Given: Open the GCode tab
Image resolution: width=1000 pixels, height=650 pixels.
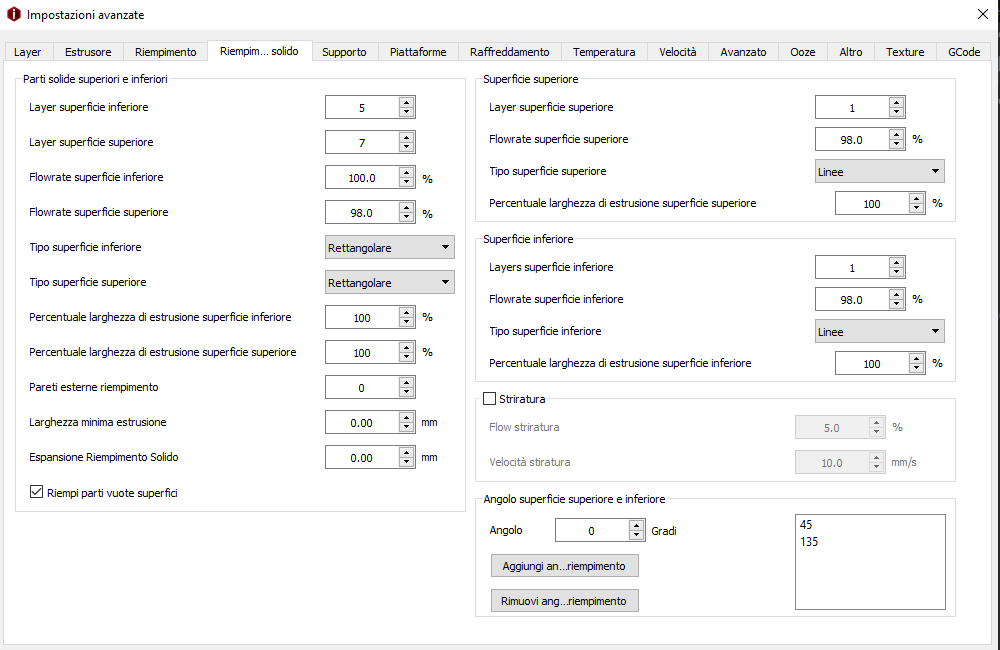Looking at the screenshot, I should click(964, 52).
